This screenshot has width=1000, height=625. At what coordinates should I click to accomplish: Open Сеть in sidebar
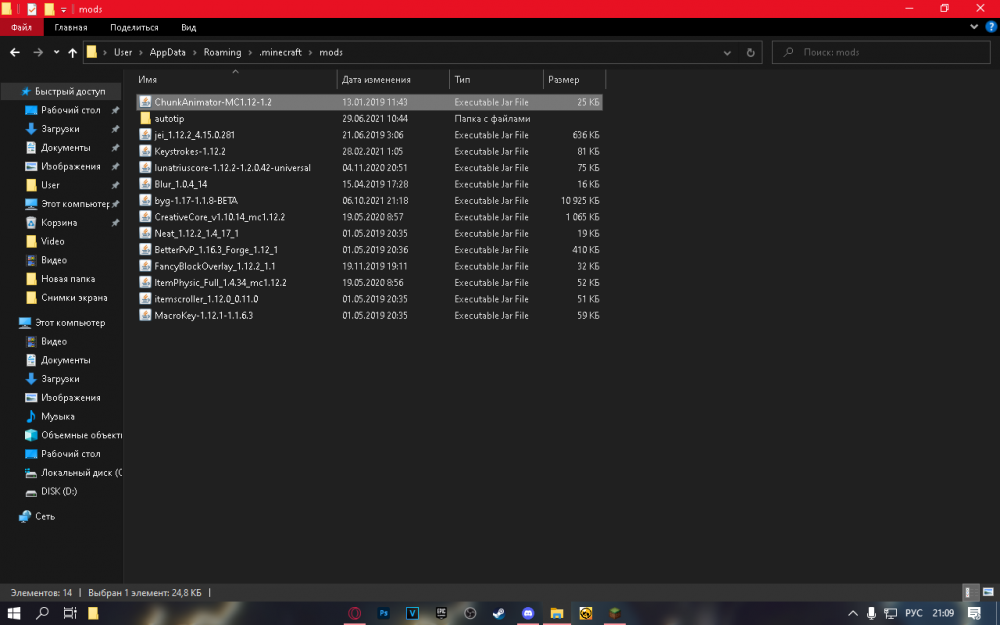point(45,517)
